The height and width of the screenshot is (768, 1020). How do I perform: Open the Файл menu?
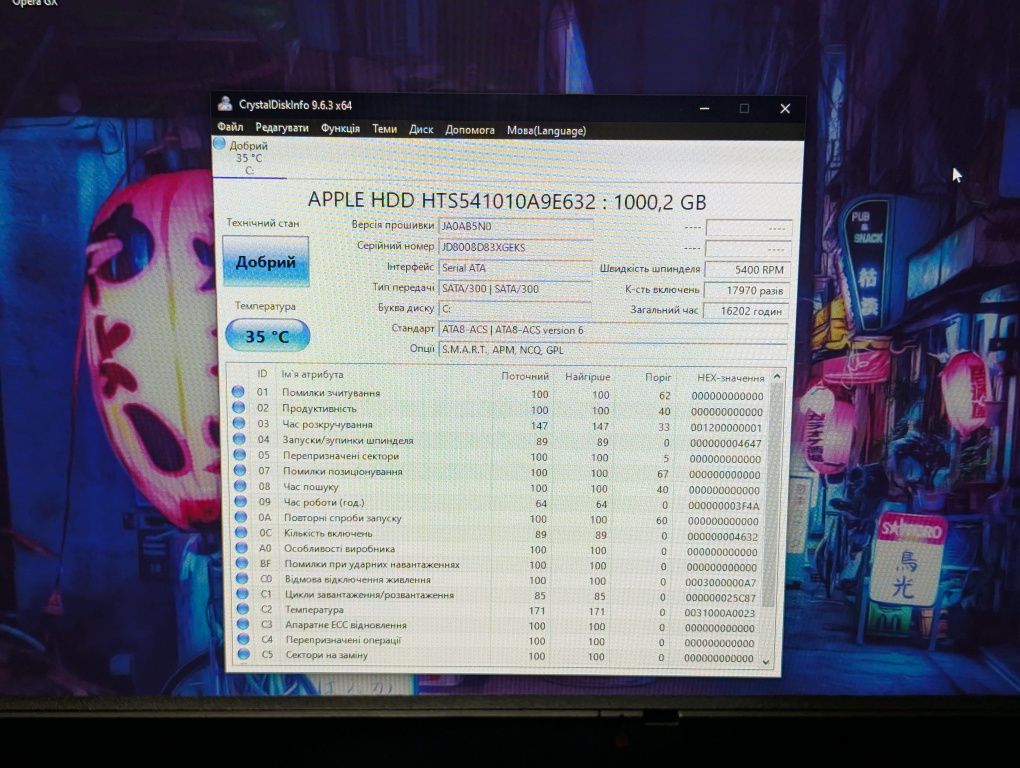(230, 127)
